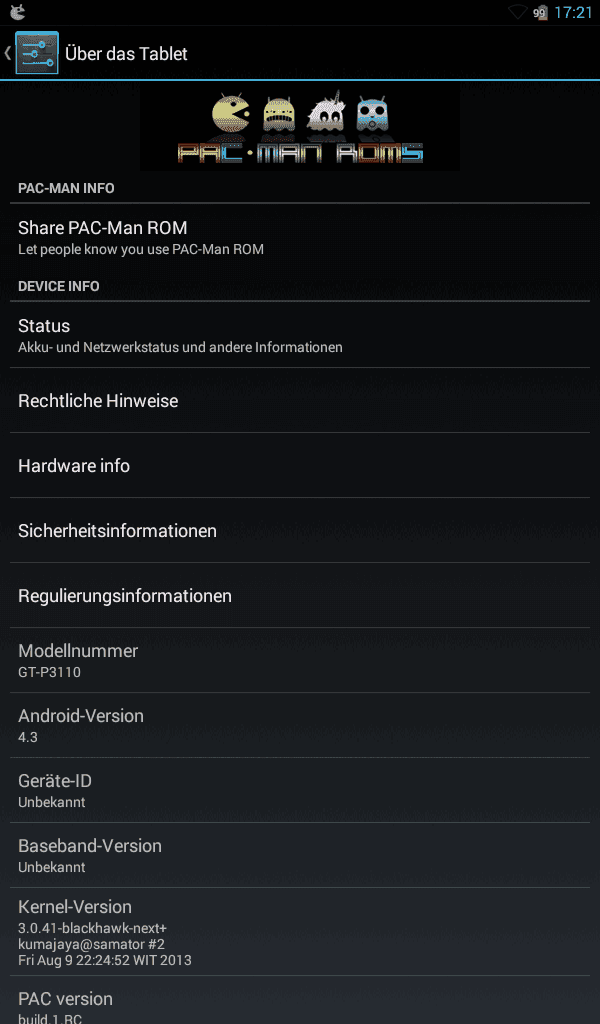Tap the 17:21 clock in status bar
The height and width of the screenshot is (1024, 600).
point(573,12)
